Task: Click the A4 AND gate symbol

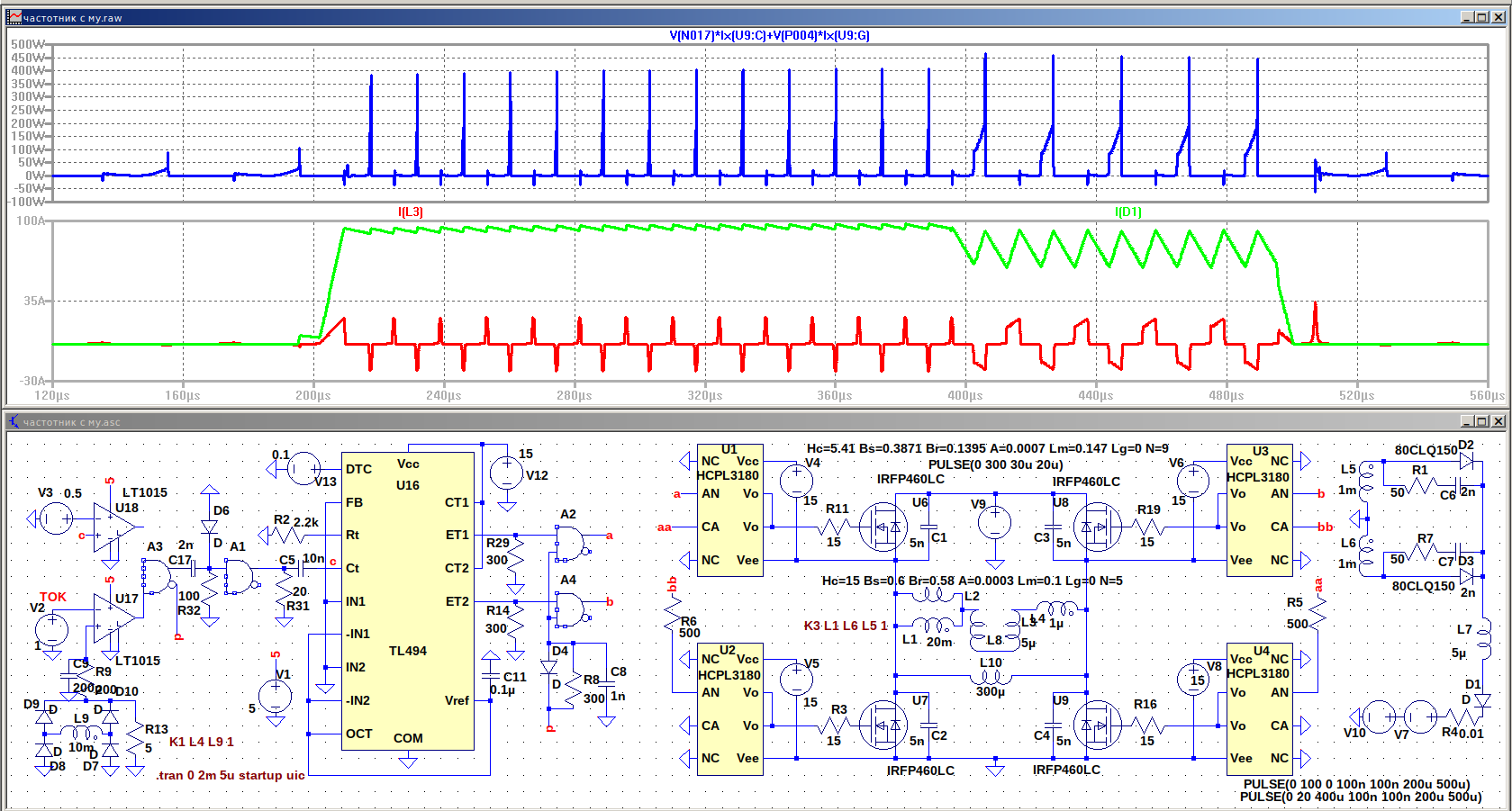Action: coord(572,609)
